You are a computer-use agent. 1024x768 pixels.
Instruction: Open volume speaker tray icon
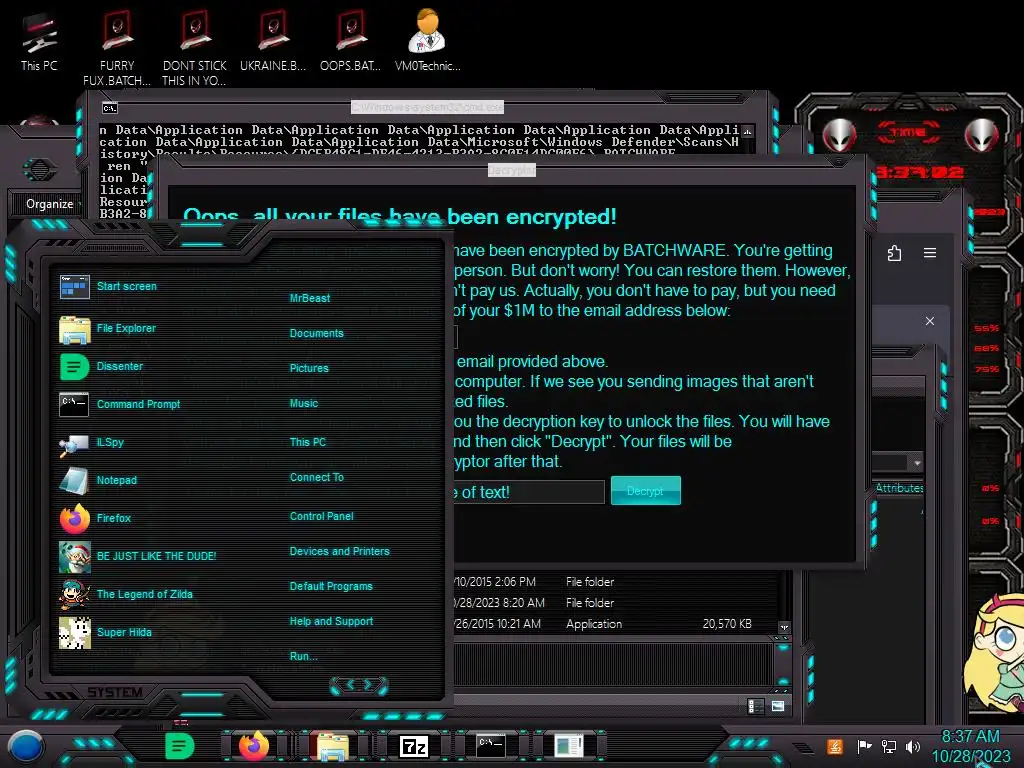[x=913, y=746]
